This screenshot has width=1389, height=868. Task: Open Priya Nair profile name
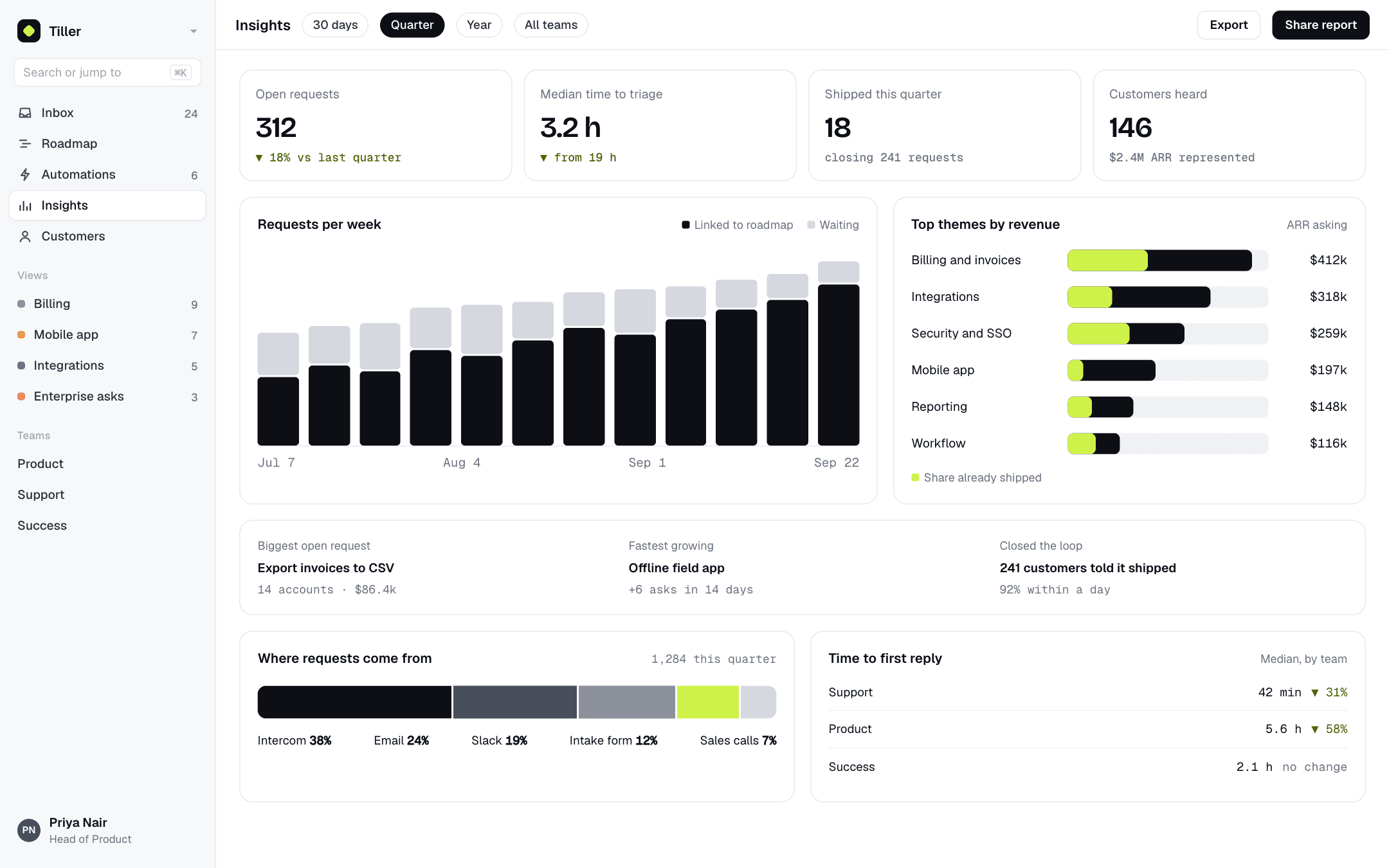[78, 822]
